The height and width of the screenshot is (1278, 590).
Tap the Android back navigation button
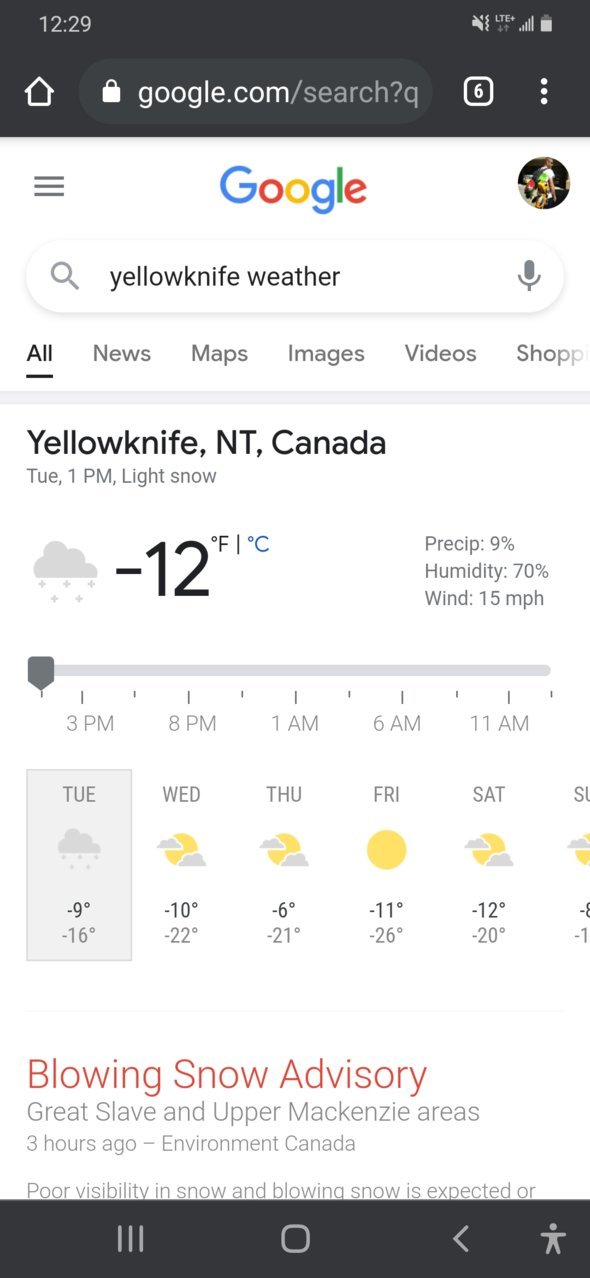[x=461, y=1239]
